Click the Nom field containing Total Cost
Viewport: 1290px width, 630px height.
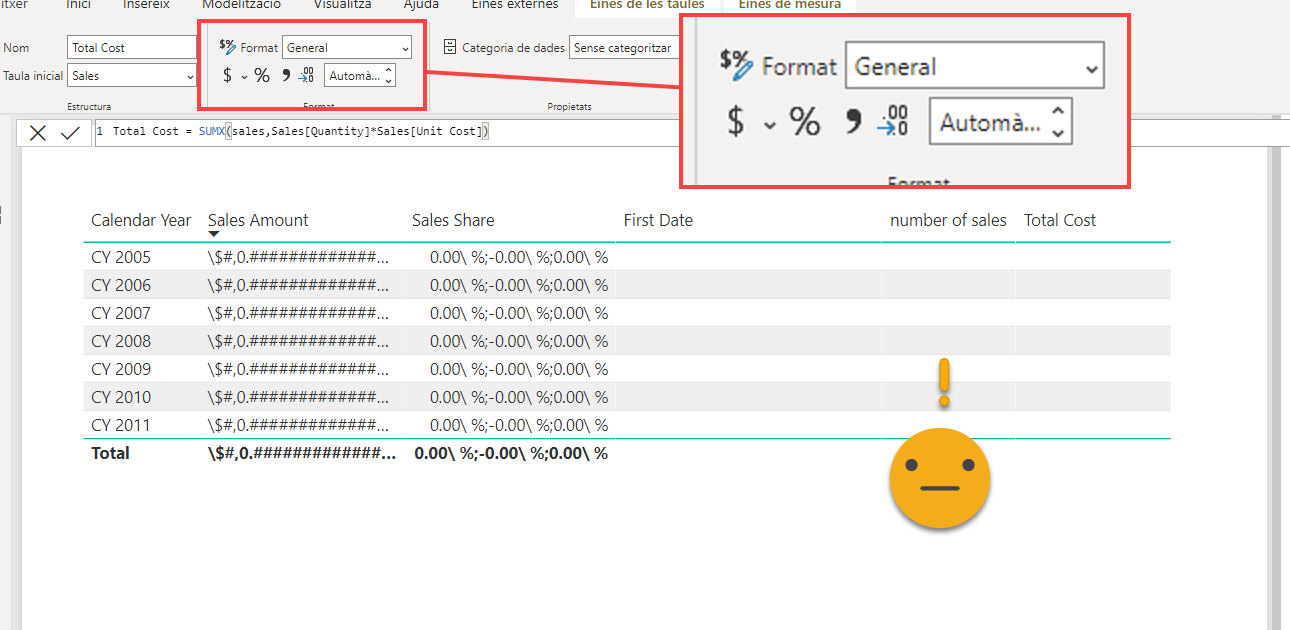point(132,47)
